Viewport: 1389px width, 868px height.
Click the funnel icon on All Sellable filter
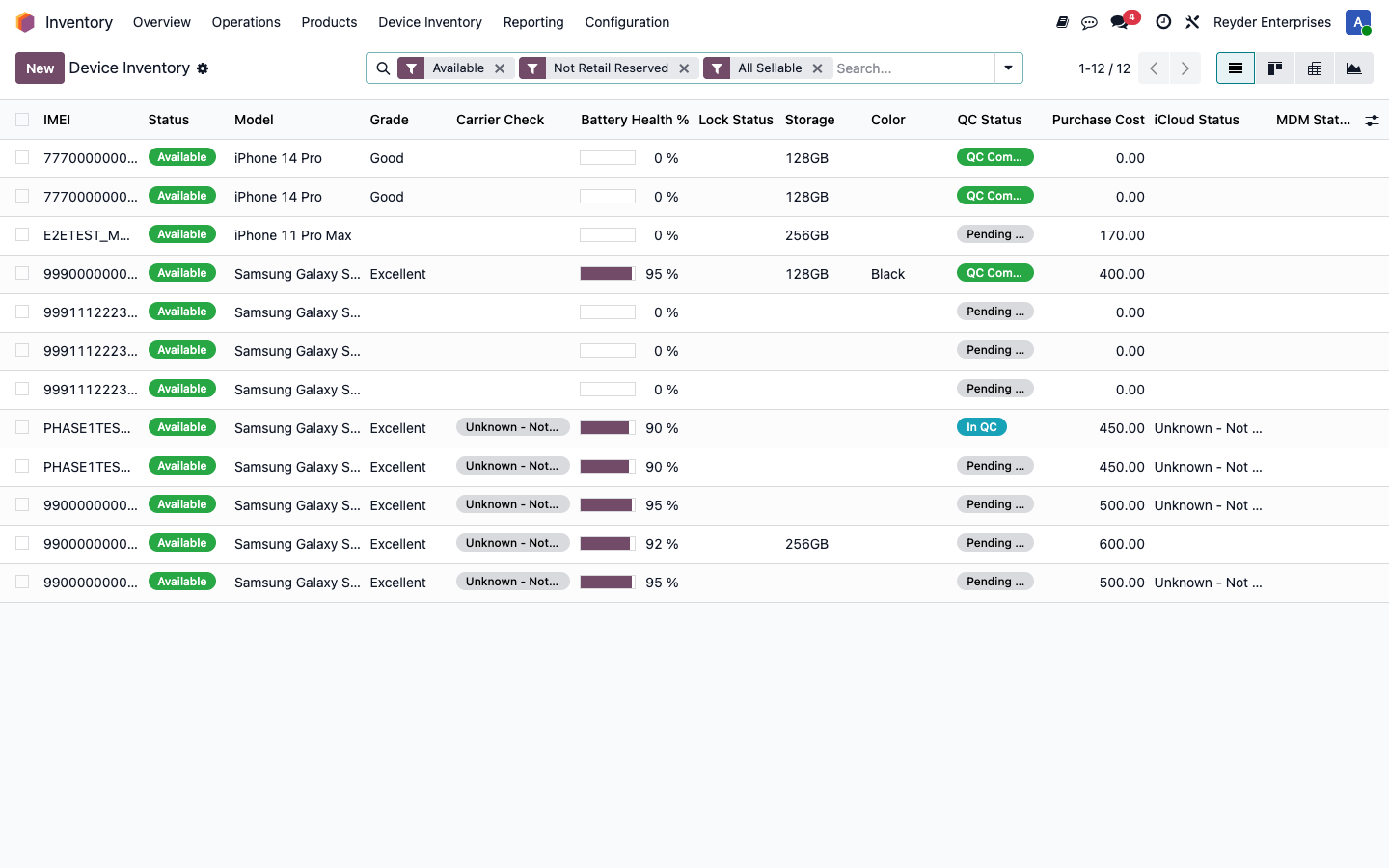click(x=717, y=68)
